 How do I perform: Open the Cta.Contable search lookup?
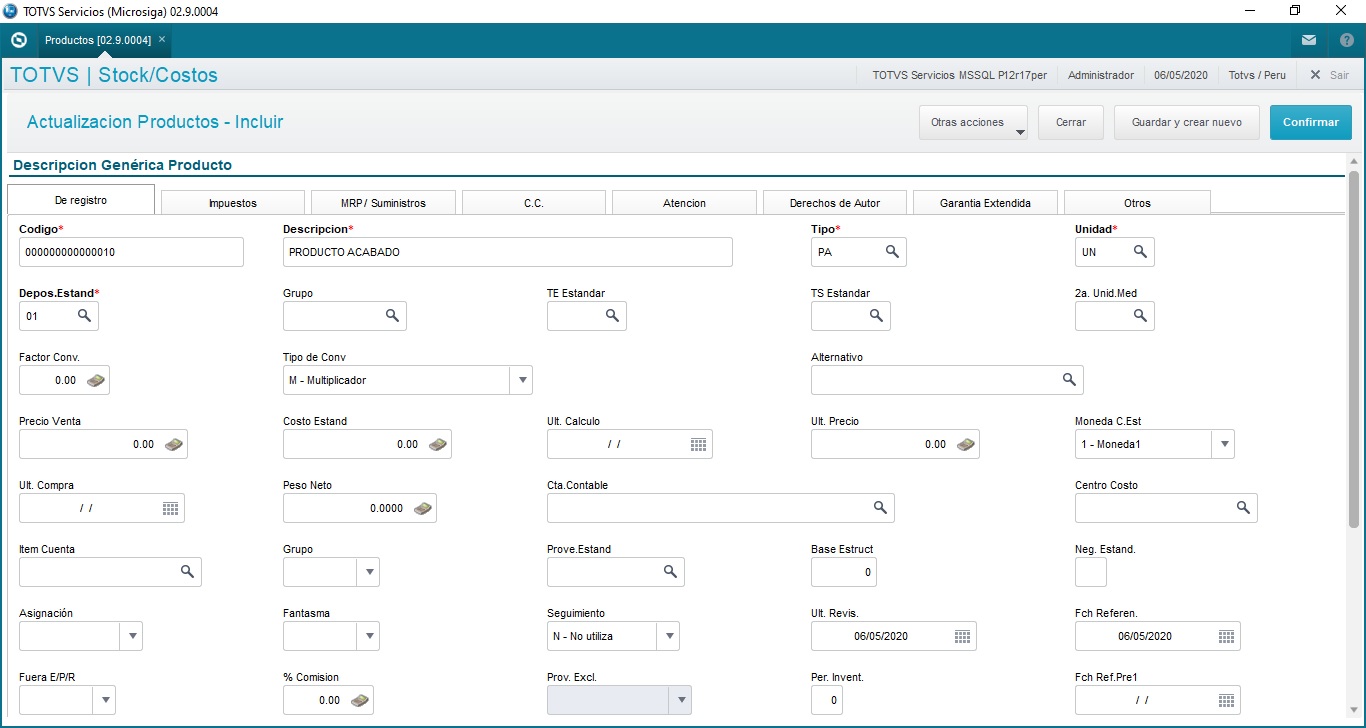pyautogui.click(x=880, y=508)
